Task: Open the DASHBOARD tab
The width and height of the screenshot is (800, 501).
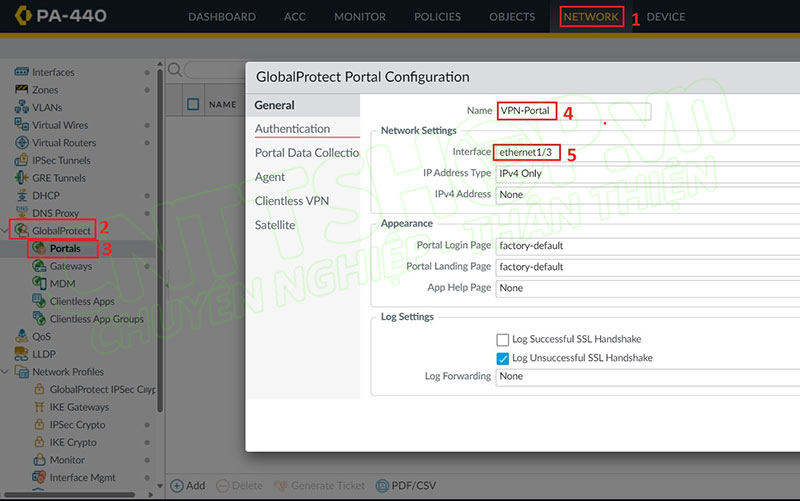Action: pos(222,17)
